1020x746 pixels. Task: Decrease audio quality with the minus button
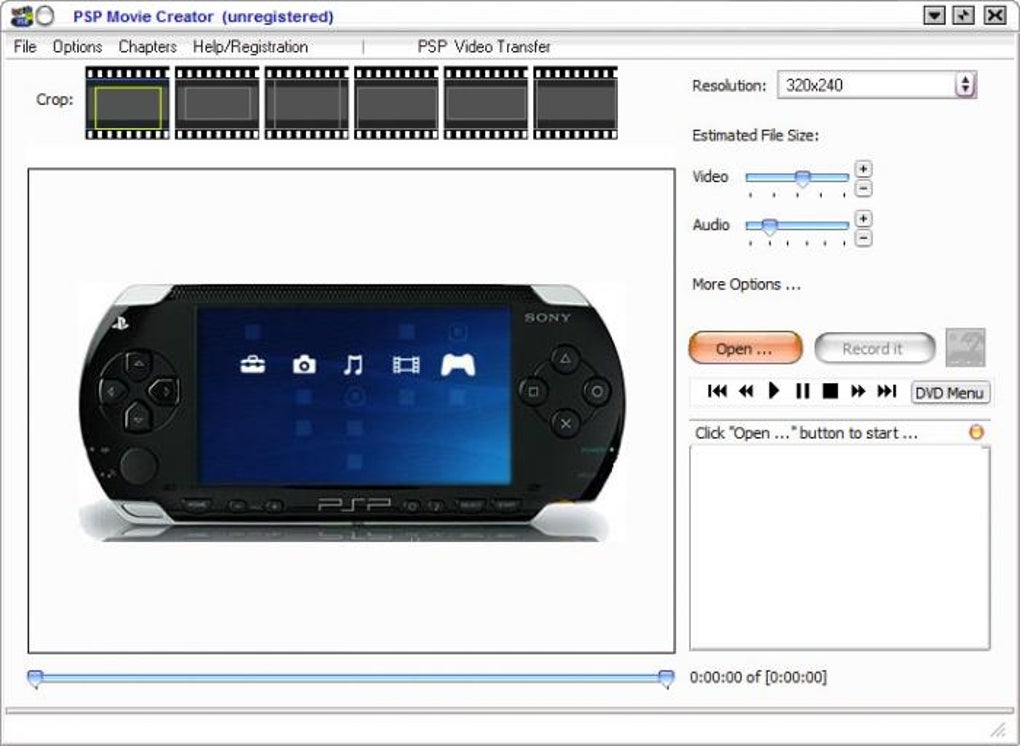[863, 238]
